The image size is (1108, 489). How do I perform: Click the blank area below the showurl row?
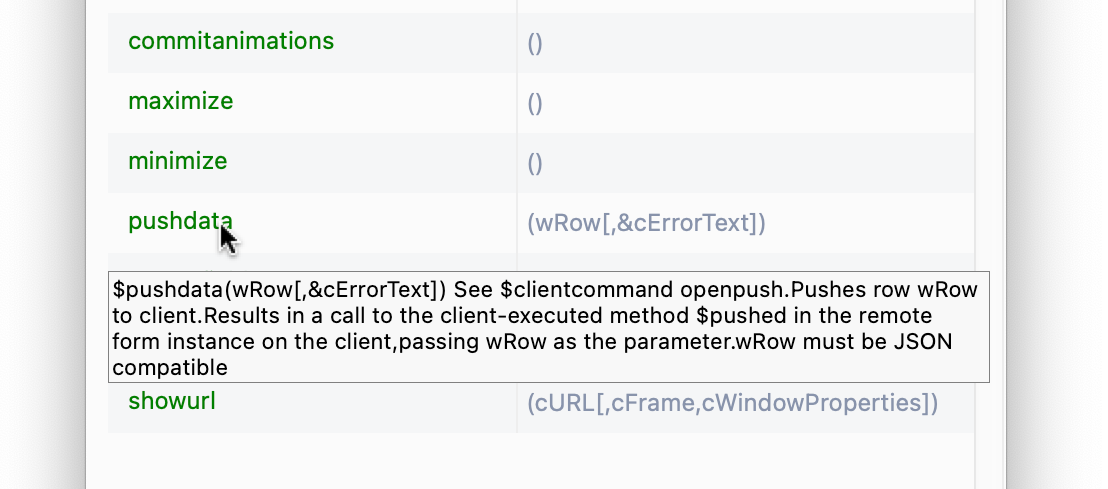541,461
